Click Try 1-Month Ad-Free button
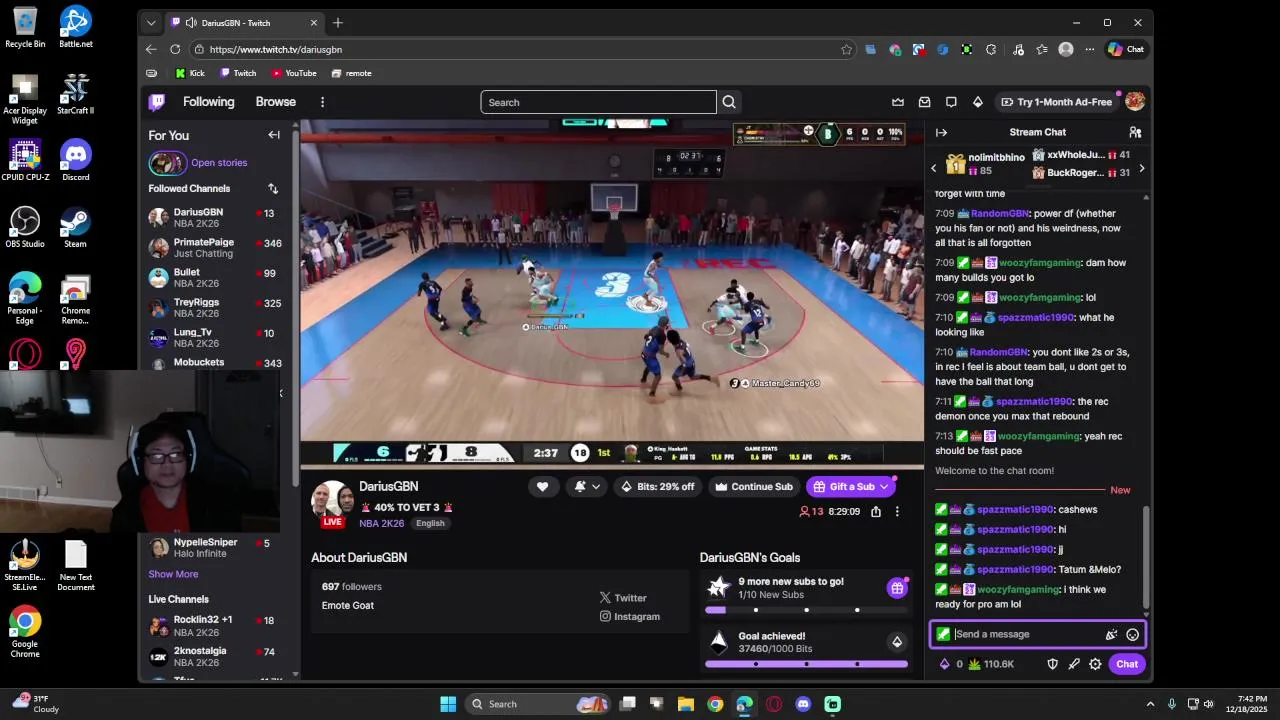 point(1056,102)
